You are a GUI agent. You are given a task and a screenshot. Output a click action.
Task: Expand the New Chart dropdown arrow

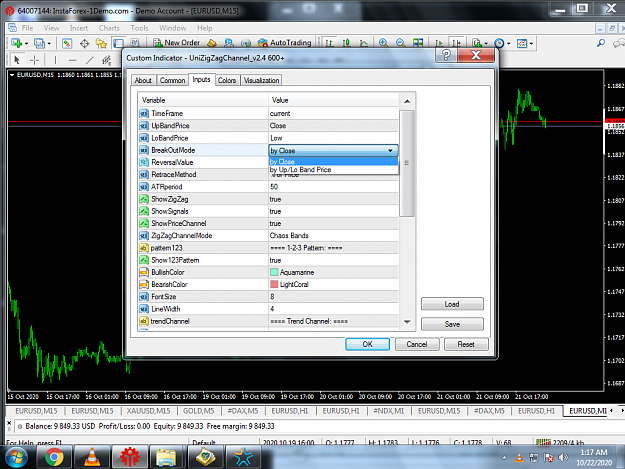26,43
